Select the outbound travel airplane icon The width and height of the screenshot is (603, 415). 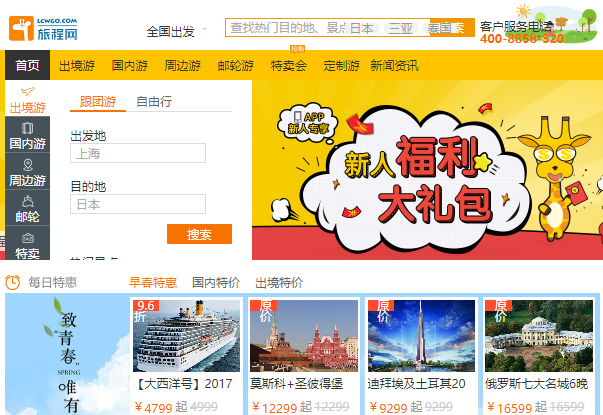[28, 91]
